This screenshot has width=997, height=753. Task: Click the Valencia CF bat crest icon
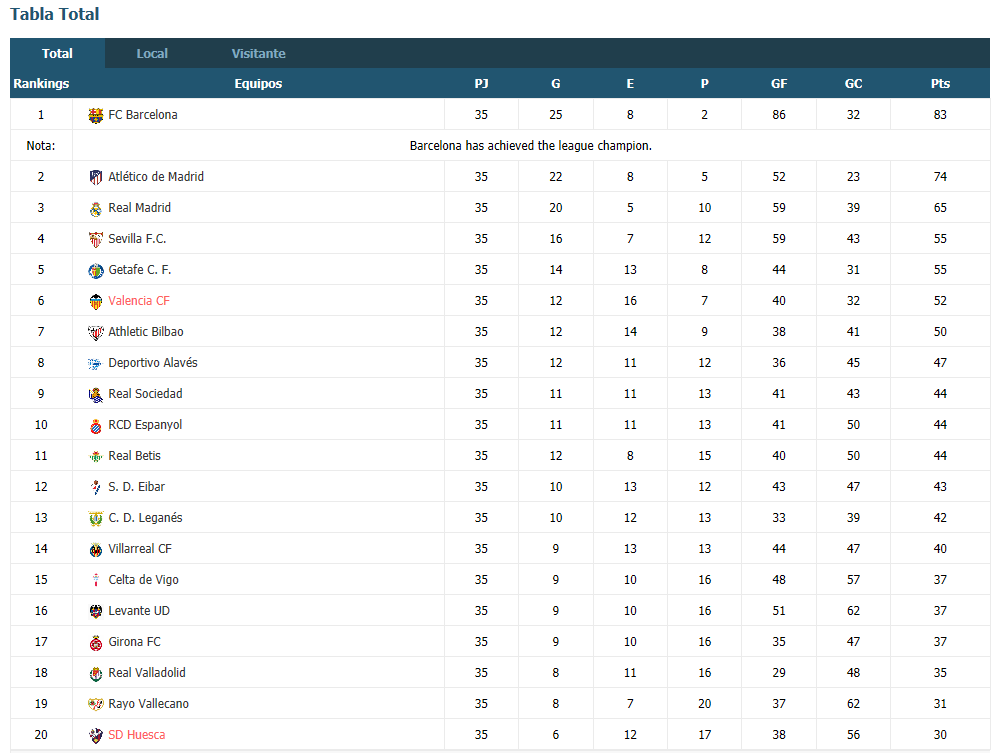pyautogui.click(x=95, y=301)
